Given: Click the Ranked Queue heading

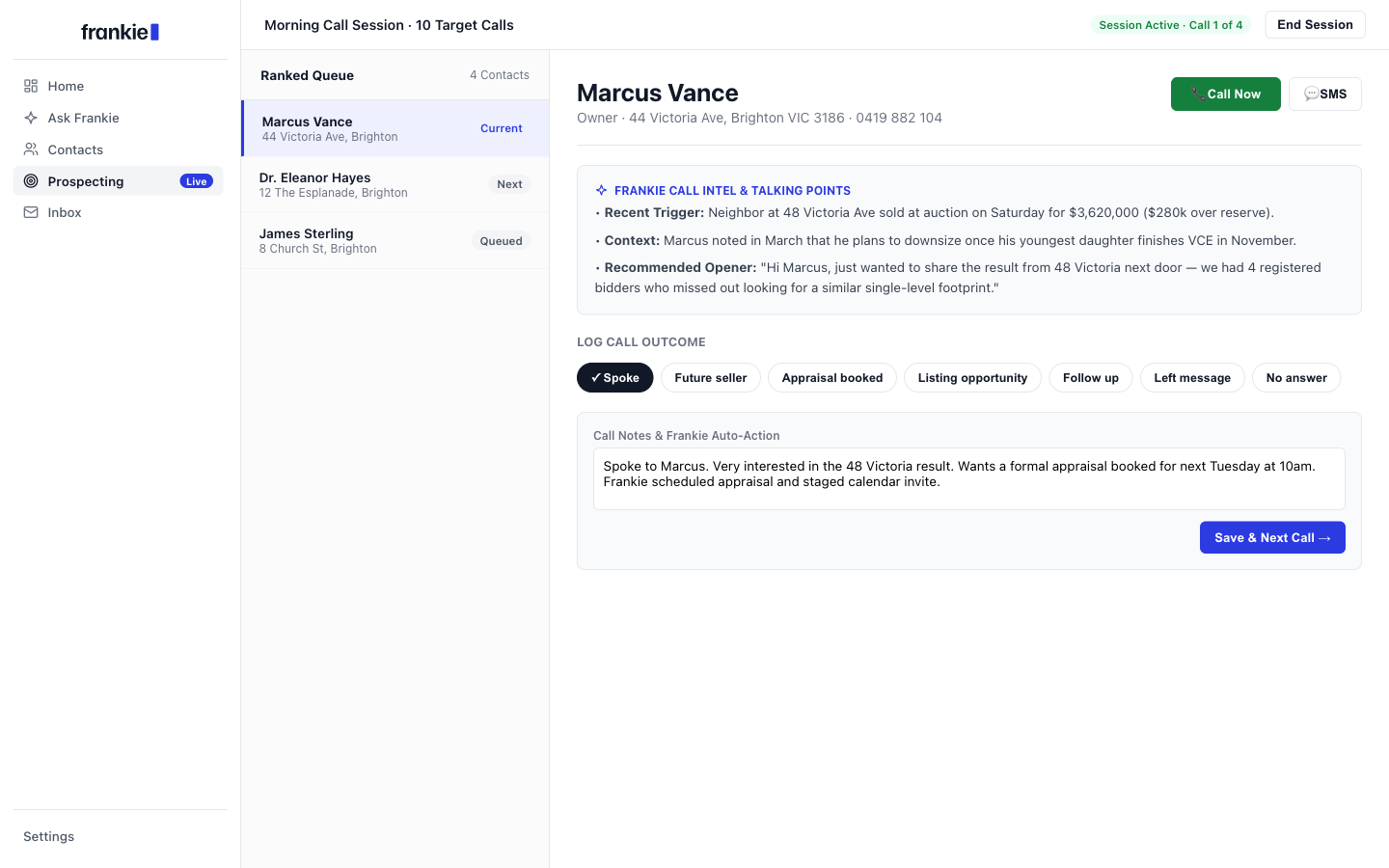Looking at the screenshot, I should [307, 75].
